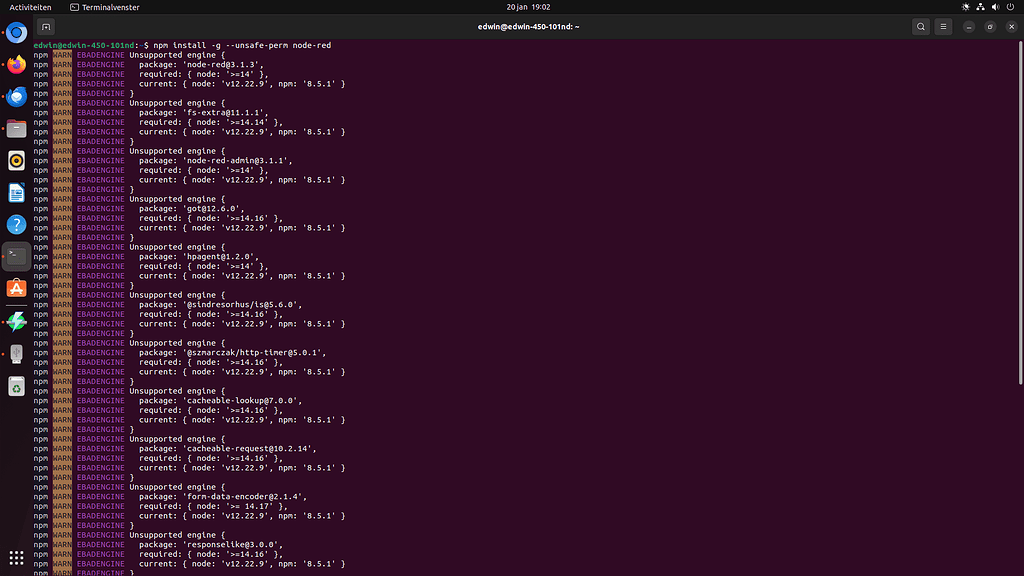Click the line package: 'node-red-admin@3.1.1'
Viewport: 1024px width, 576px height.
216,161
